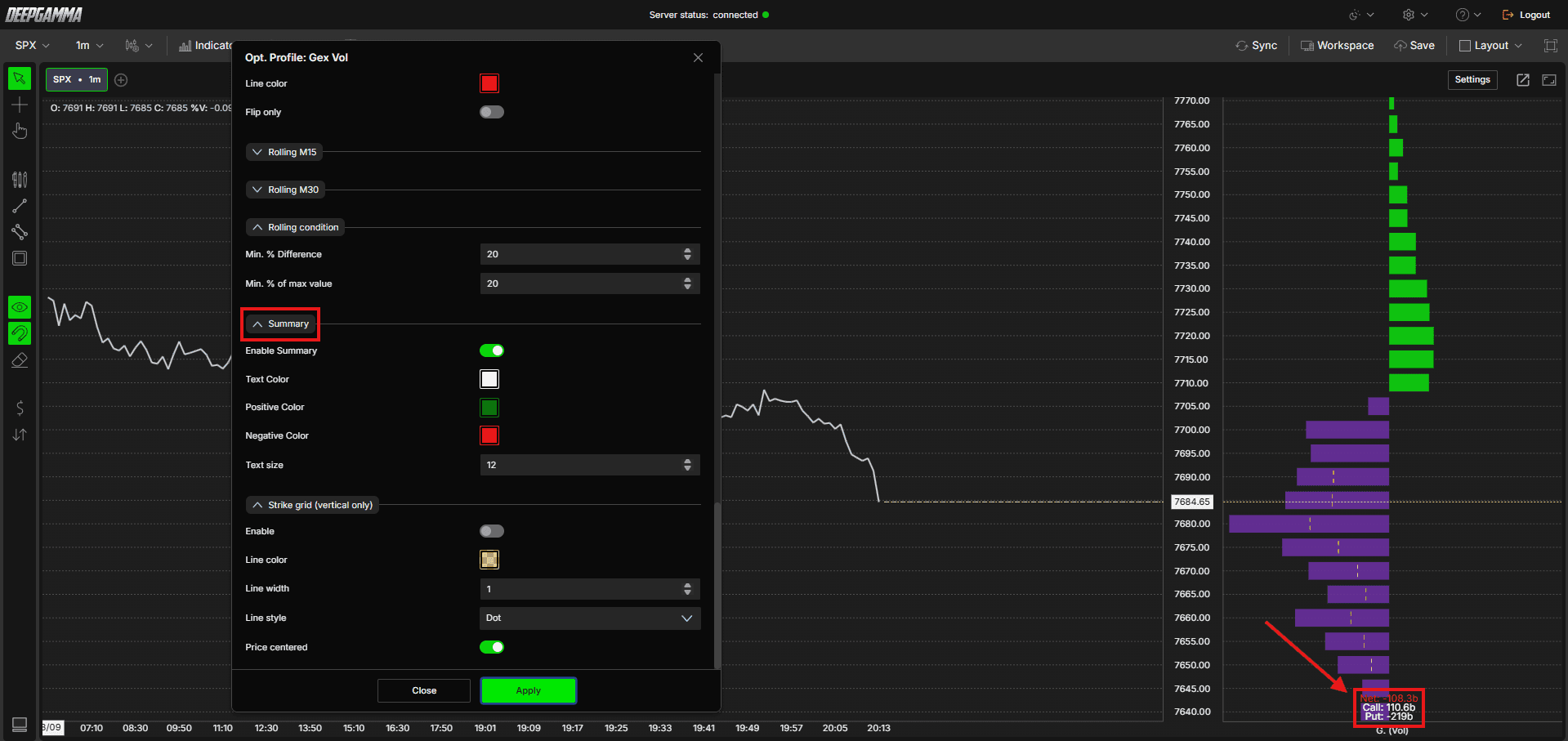Image resolution: width=1568 pixels, height=741 pixels.
Task: Open chart in popout window icon
Action: (1523, 79)
